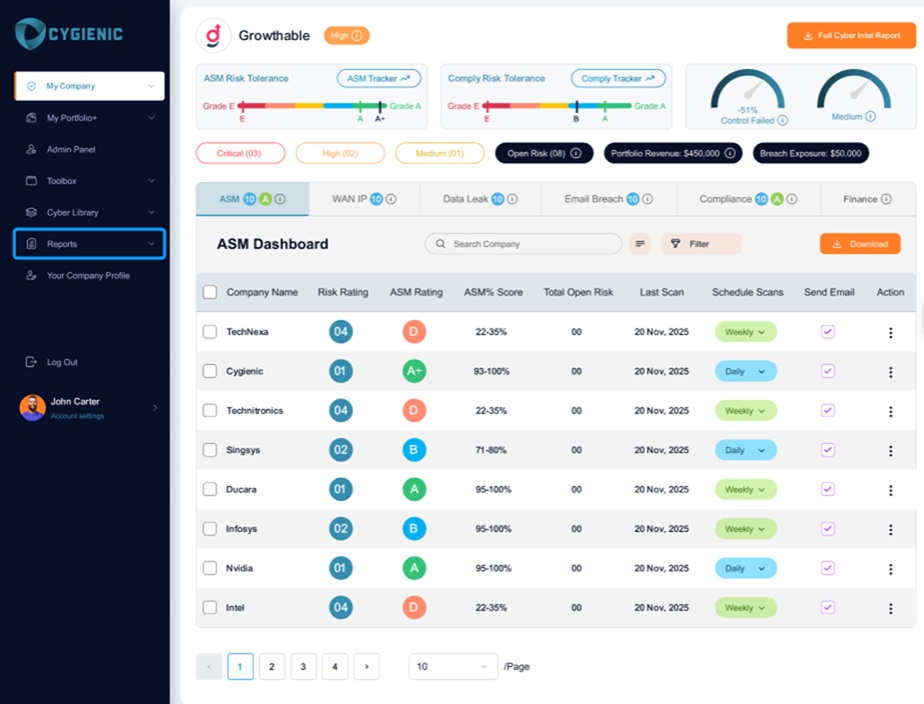Screen dimensions: 924x704
Task: Click the info icon on the Email Breach tab
Action: (647, 199)
